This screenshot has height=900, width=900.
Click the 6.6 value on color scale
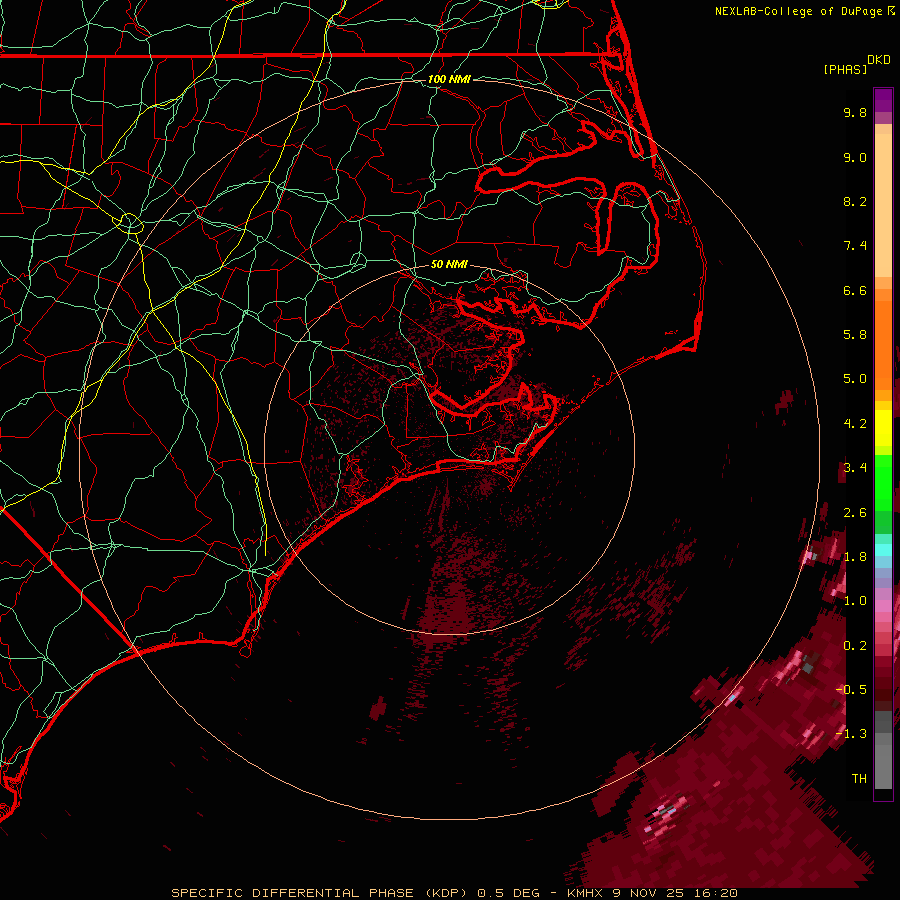855,290
